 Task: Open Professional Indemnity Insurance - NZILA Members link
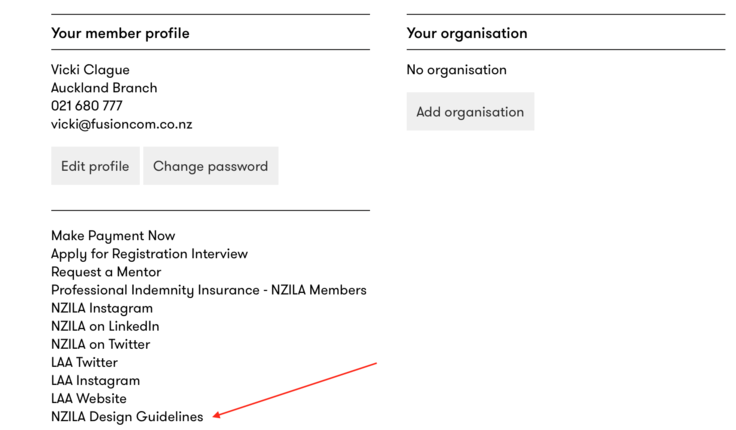click(x=209, y=290)
